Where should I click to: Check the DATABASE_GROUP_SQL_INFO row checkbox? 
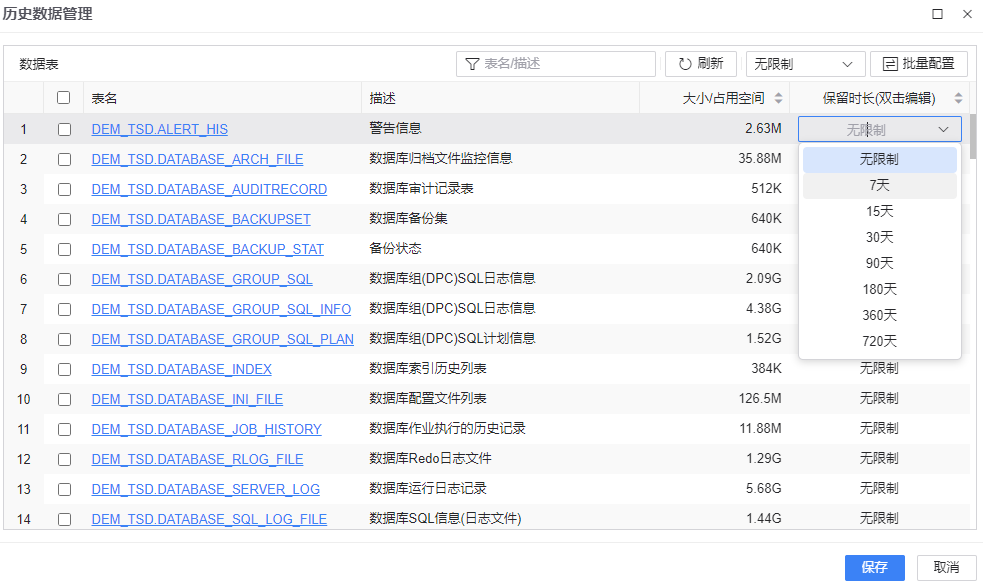[65, 310]
